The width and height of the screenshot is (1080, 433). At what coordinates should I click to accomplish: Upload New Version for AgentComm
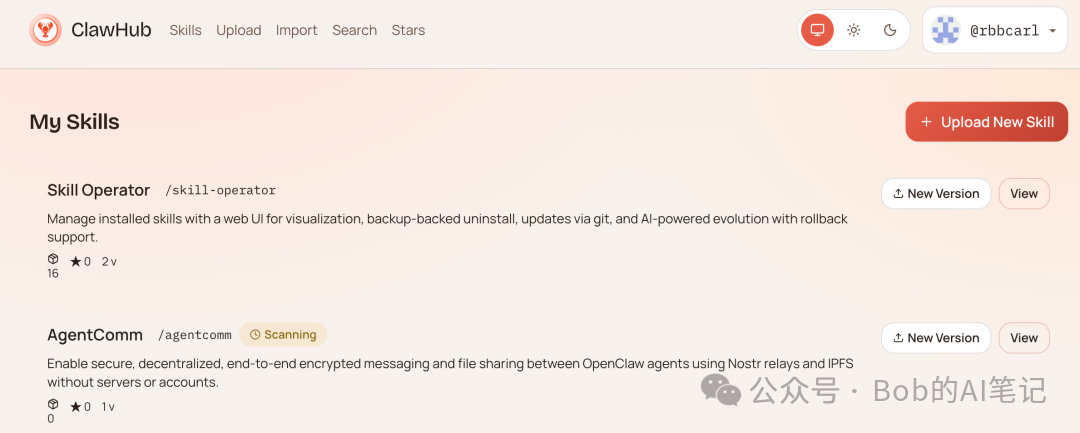point(935,338)
